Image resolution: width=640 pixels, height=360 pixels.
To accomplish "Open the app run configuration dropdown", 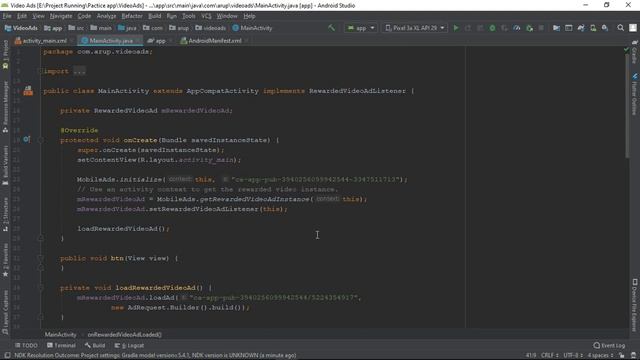I will pyautogui.click(x=361, y=28).
